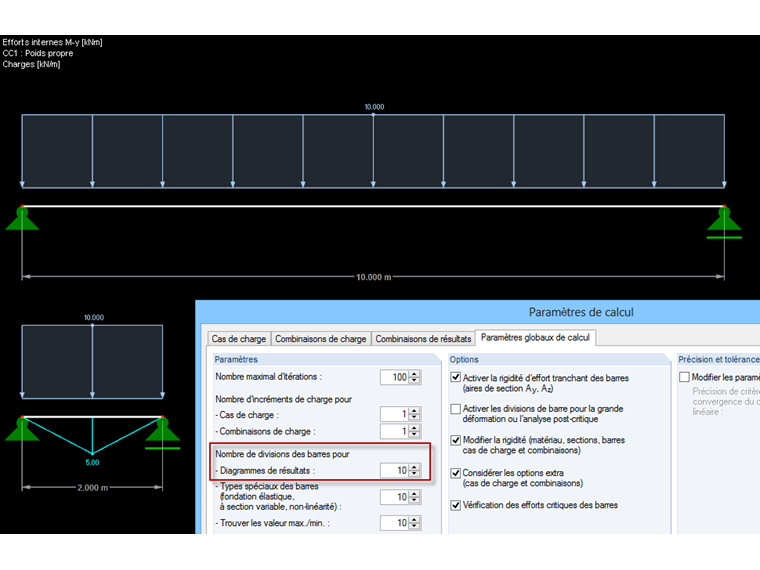Click the CC1 : Poids propre label
760x570 pixels.
click(38, 53)
